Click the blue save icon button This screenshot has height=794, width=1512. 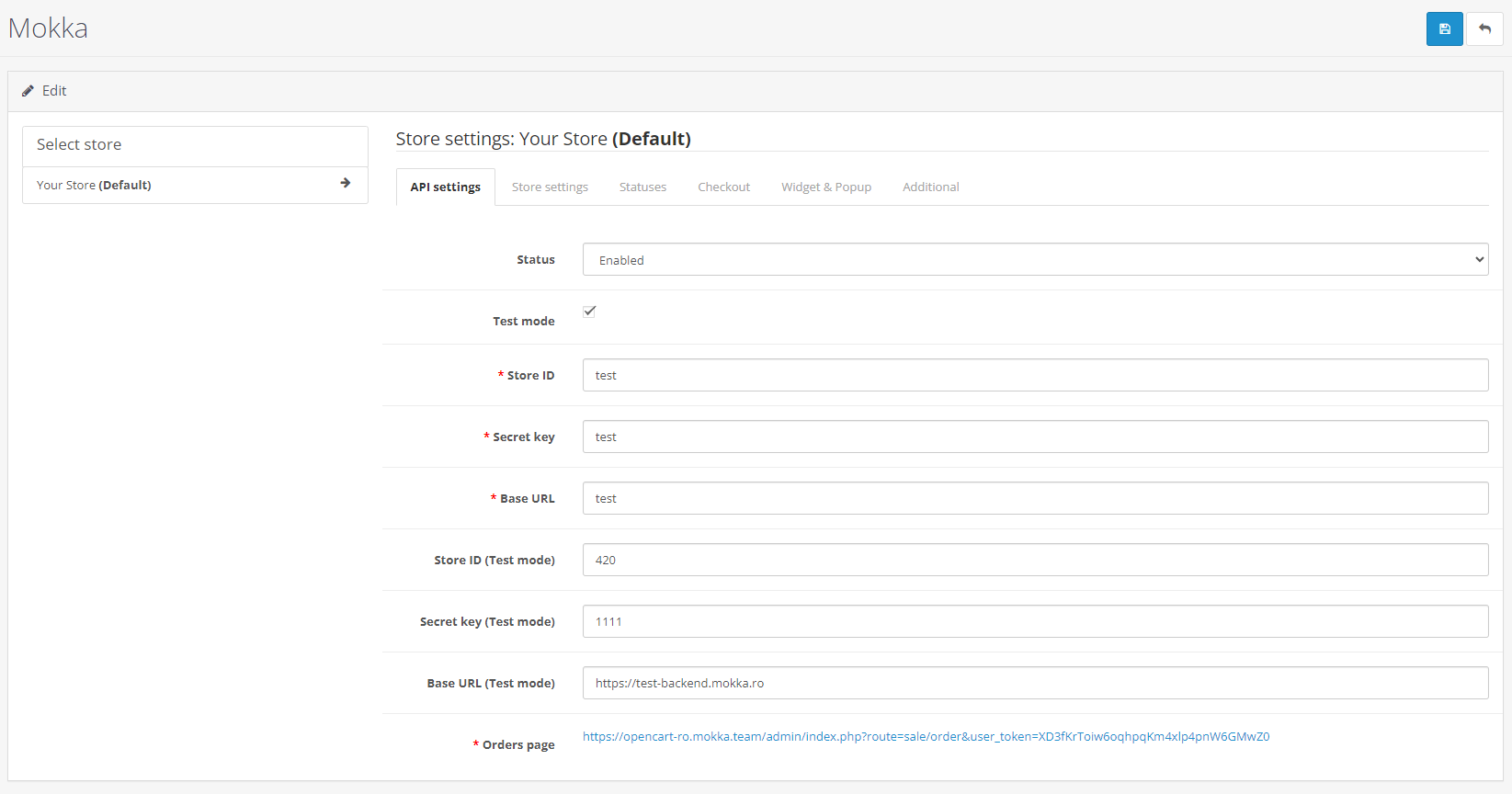click(1444, 28)
